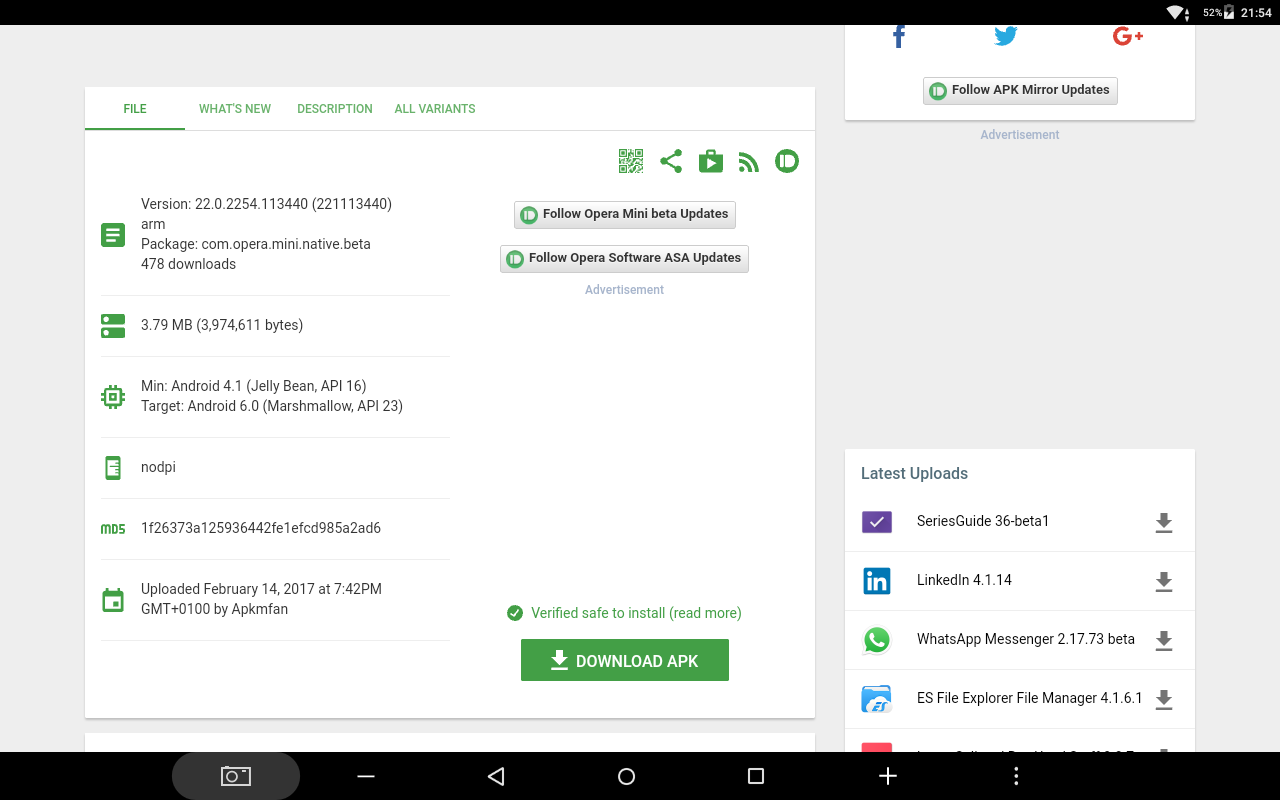Tap the plus icon in navigation bar
The image size is (1280, 800).
(x=887, y=776)
